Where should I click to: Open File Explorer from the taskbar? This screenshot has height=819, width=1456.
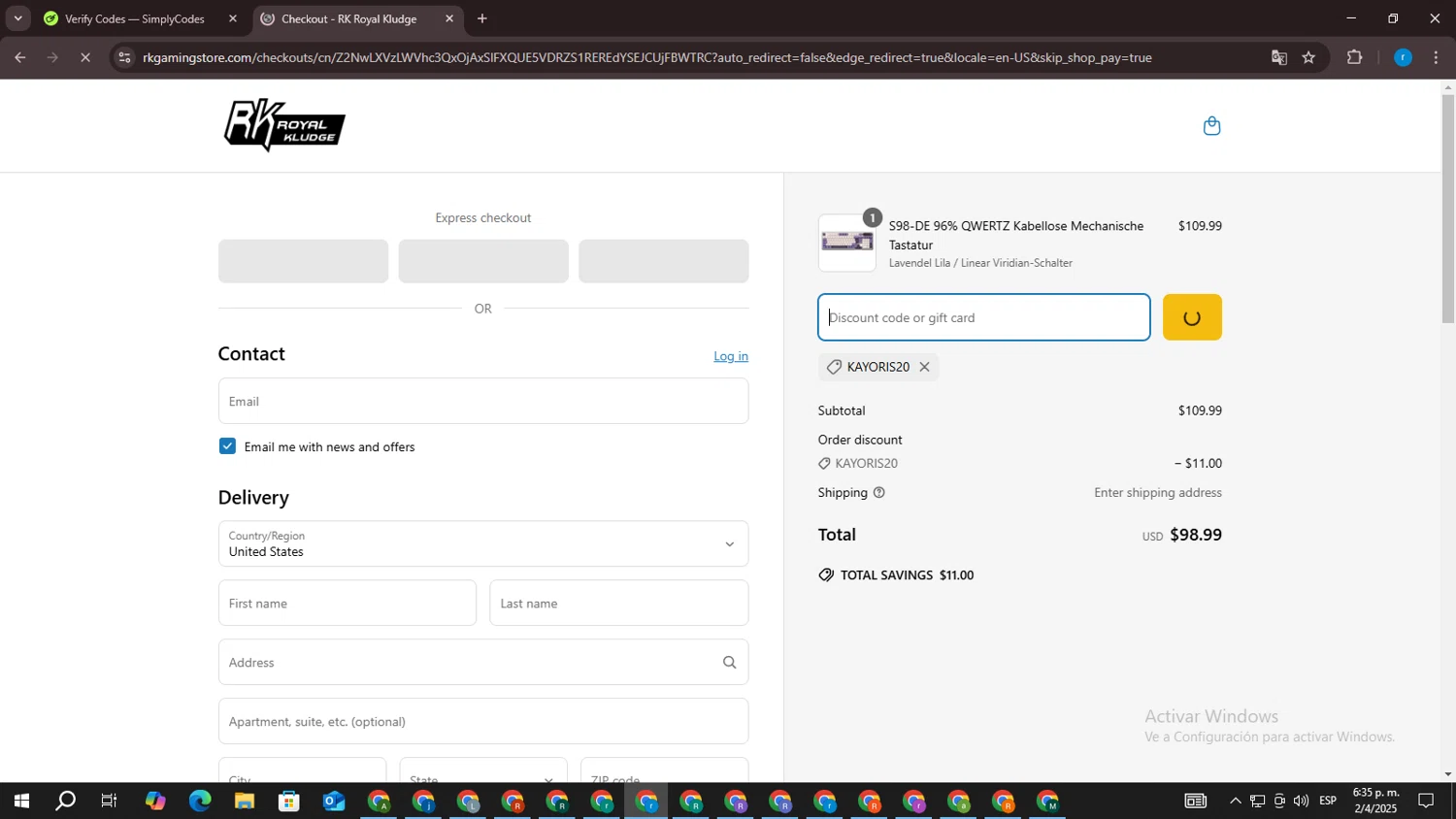click(x=245, y=802)
